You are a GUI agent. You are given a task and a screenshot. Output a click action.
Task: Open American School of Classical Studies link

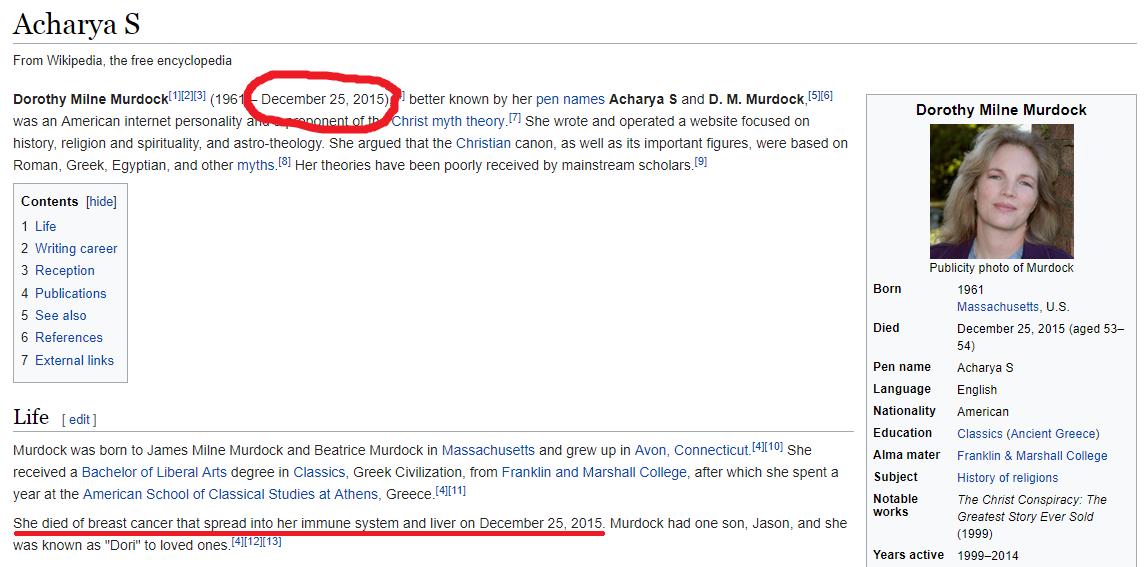tap(230, 495)
